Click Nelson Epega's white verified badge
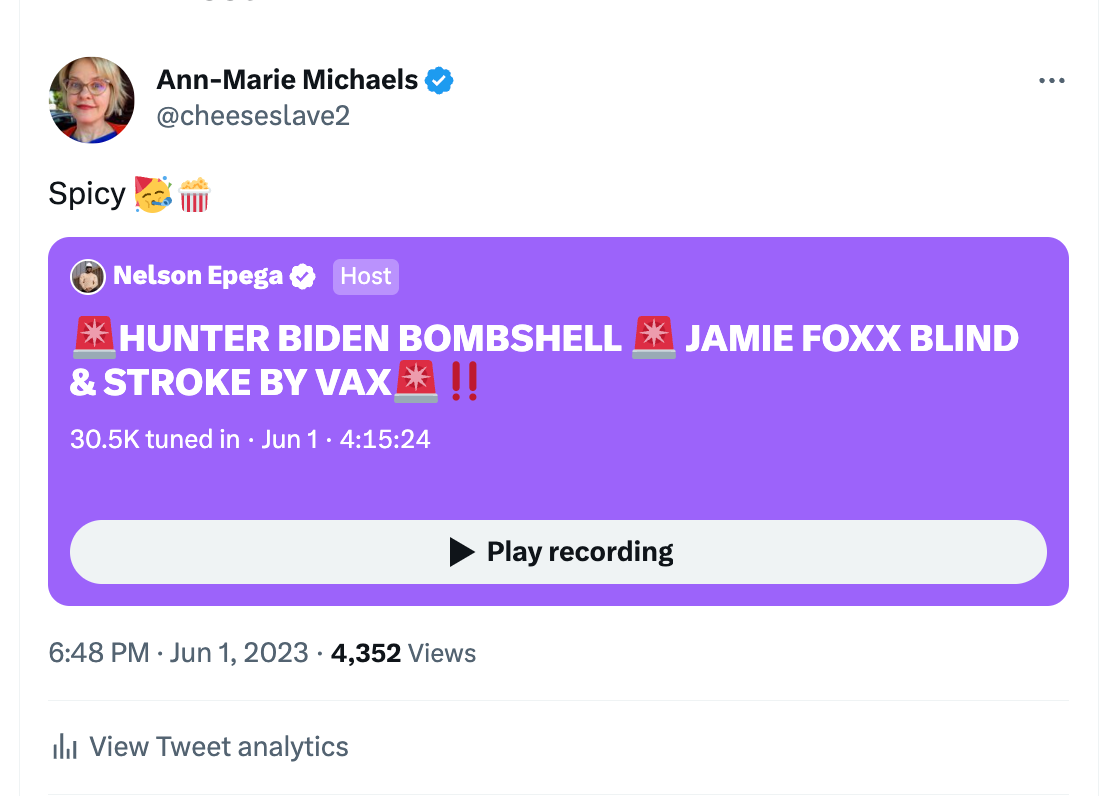 [303, 277]
